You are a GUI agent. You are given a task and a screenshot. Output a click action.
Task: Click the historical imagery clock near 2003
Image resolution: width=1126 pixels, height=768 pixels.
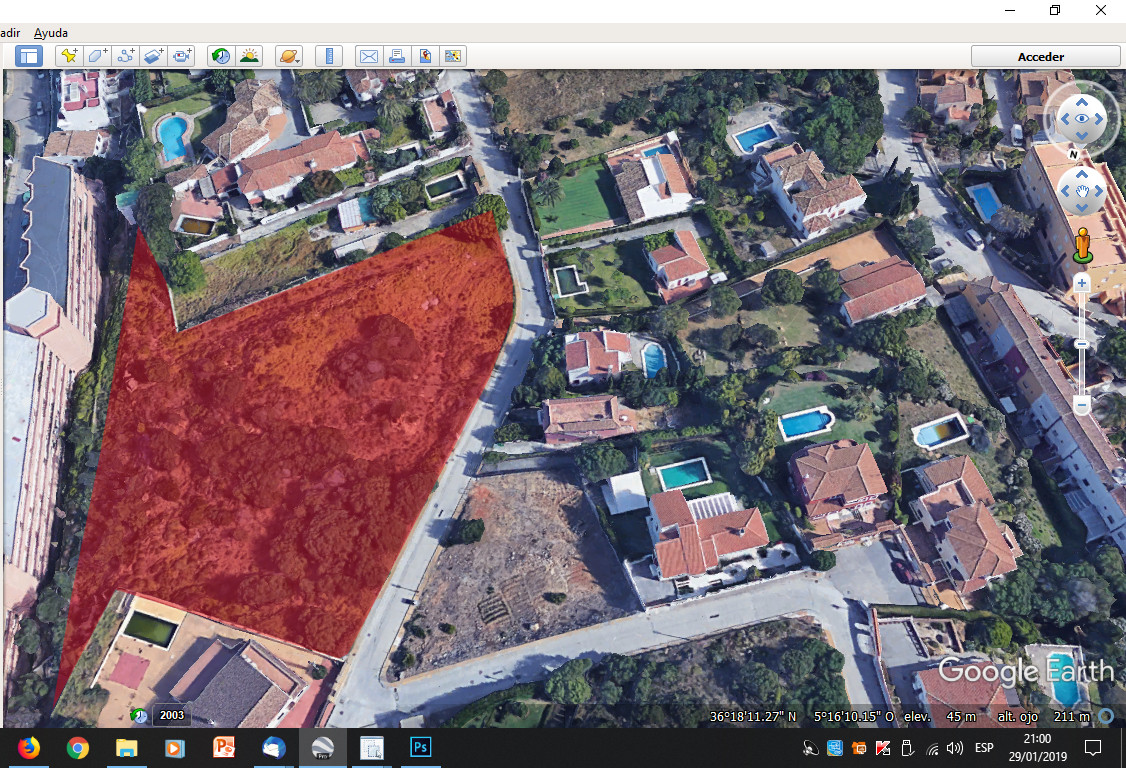[139, 716]
